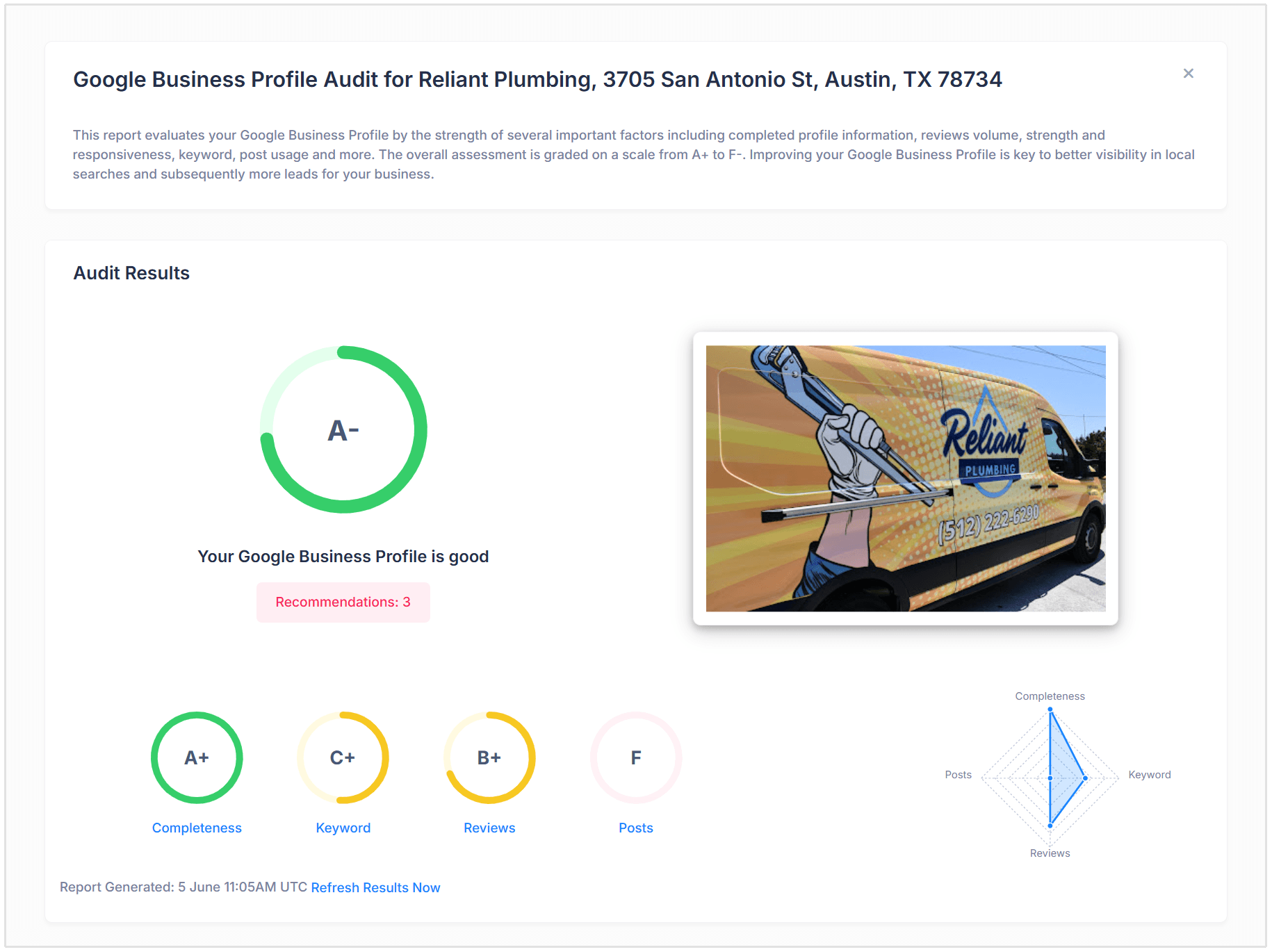
Task: Click the Completeness label on radar chart
Action: [1050, 696]
